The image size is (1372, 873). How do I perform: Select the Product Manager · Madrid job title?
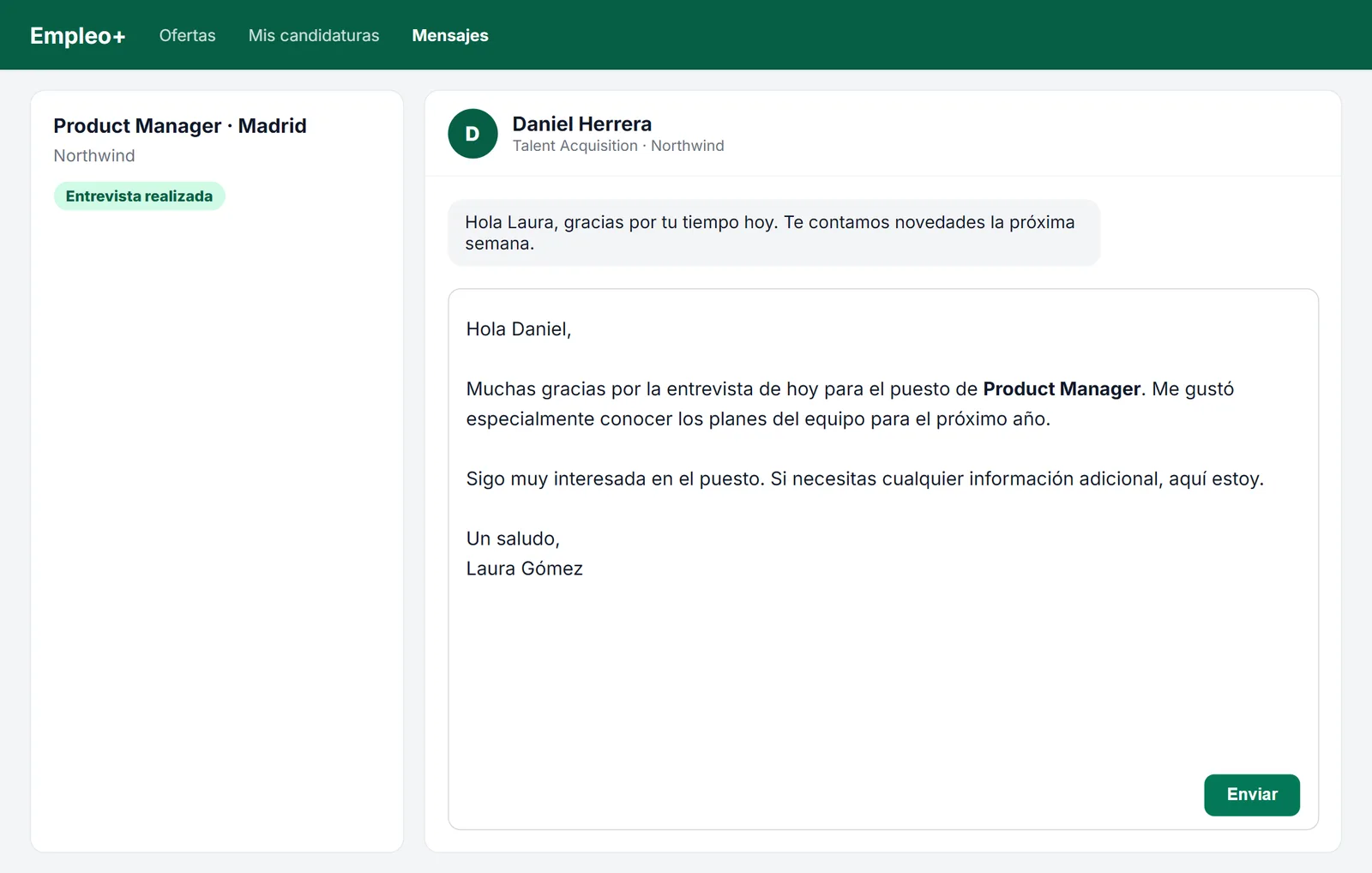point(180,126)
